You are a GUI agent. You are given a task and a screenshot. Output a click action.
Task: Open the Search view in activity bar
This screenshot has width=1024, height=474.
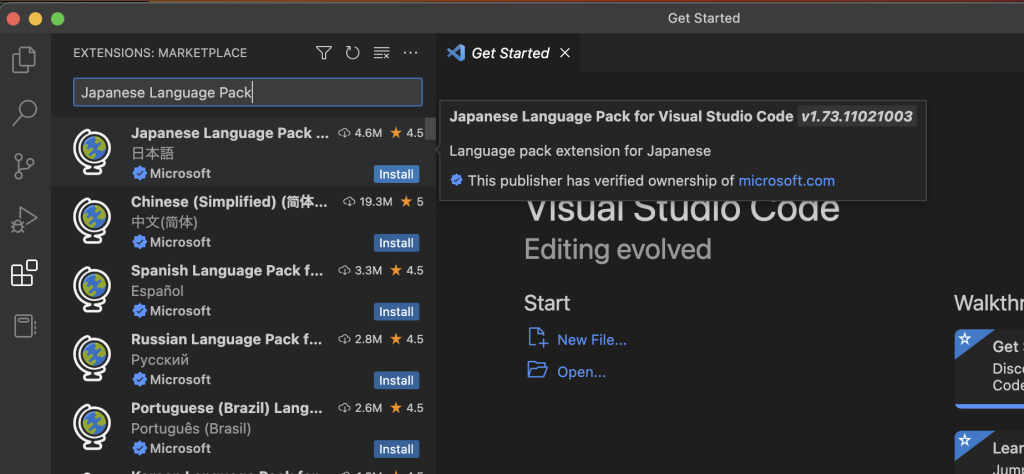click(x=24, y=112)
